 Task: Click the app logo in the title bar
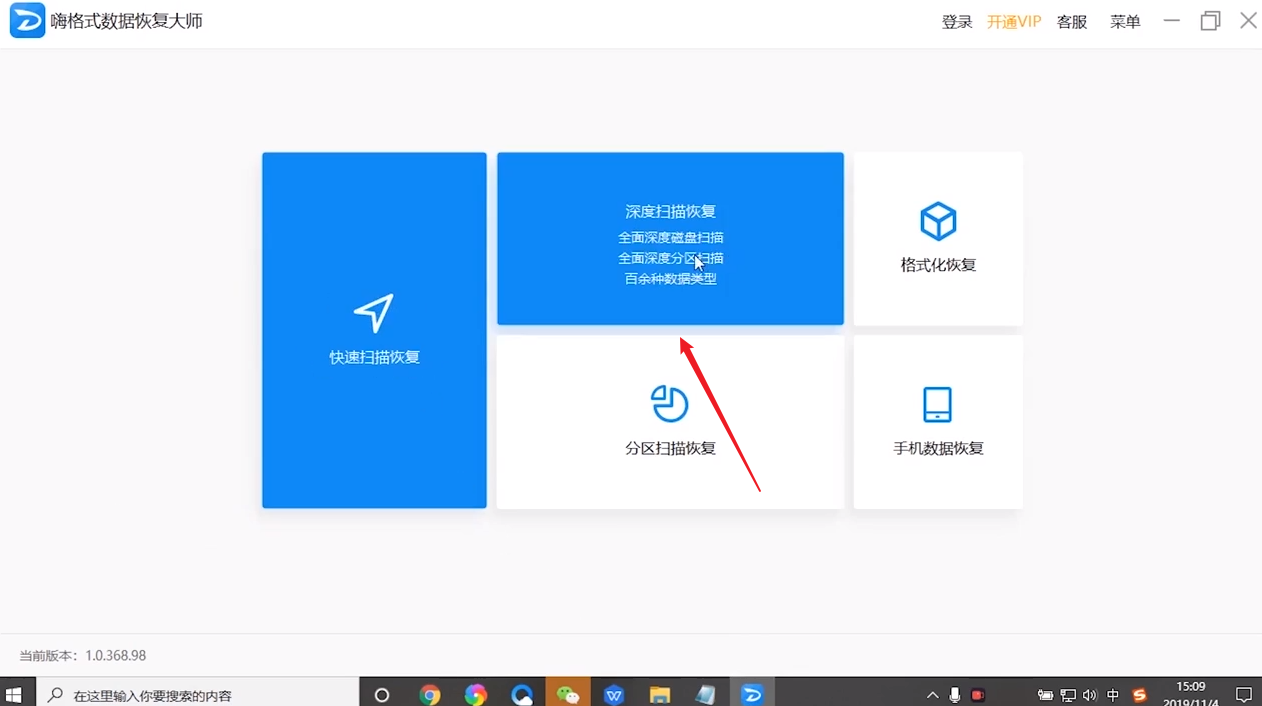[x=27, y=21]
